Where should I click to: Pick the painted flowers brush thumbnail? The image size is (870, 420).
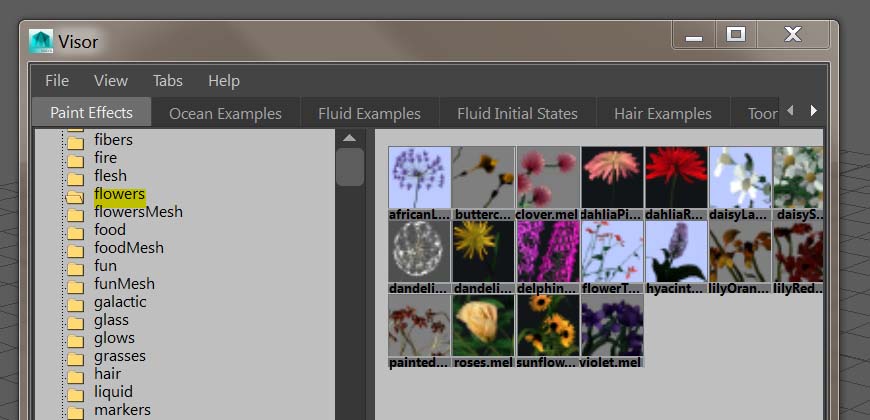tap(419, 325)
